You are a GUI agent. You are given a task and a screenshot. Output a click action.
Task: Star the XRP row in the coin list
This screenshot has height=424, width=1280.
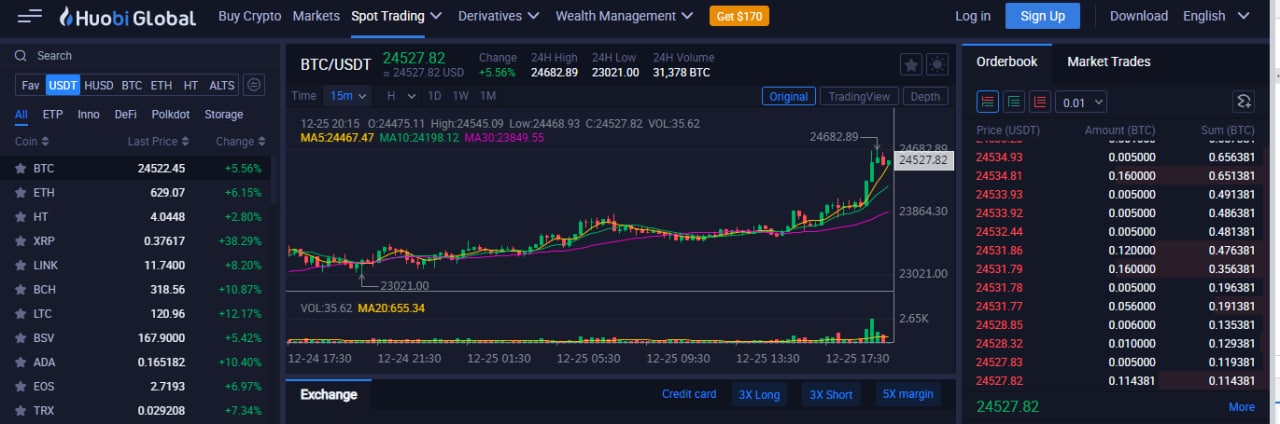(x=20, y=241)
